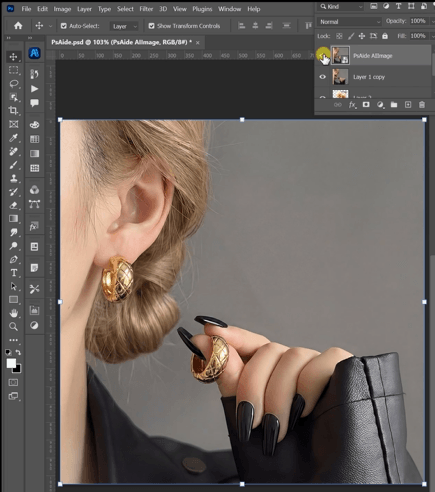
Task: Select the Eraser tool
Action: [x=13, y=205]
